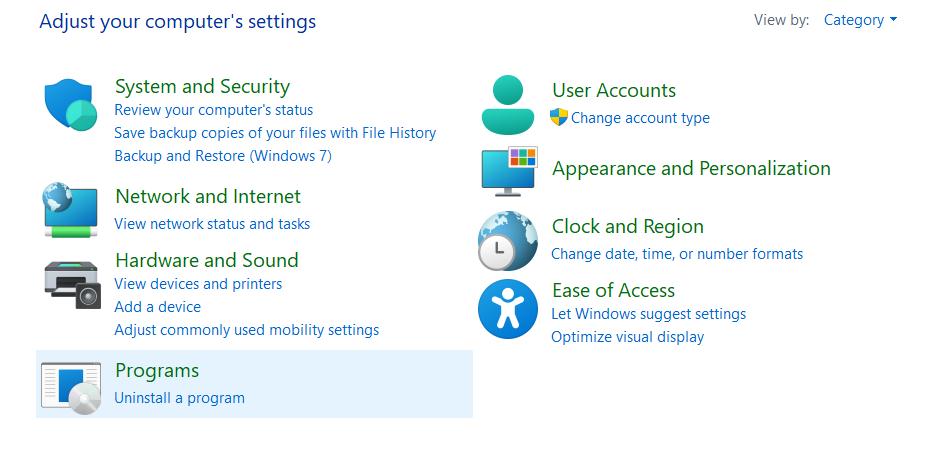Open Network and Internet category
This screenshot has height=458, width=941.
coord(208,196)
